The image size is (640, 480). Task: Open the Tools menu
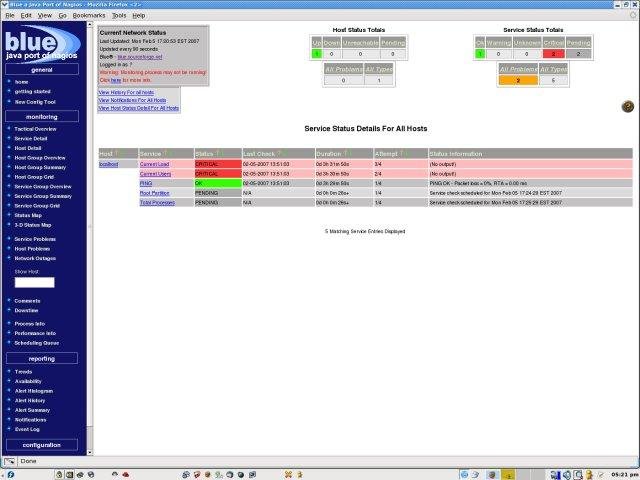[119, 16]
